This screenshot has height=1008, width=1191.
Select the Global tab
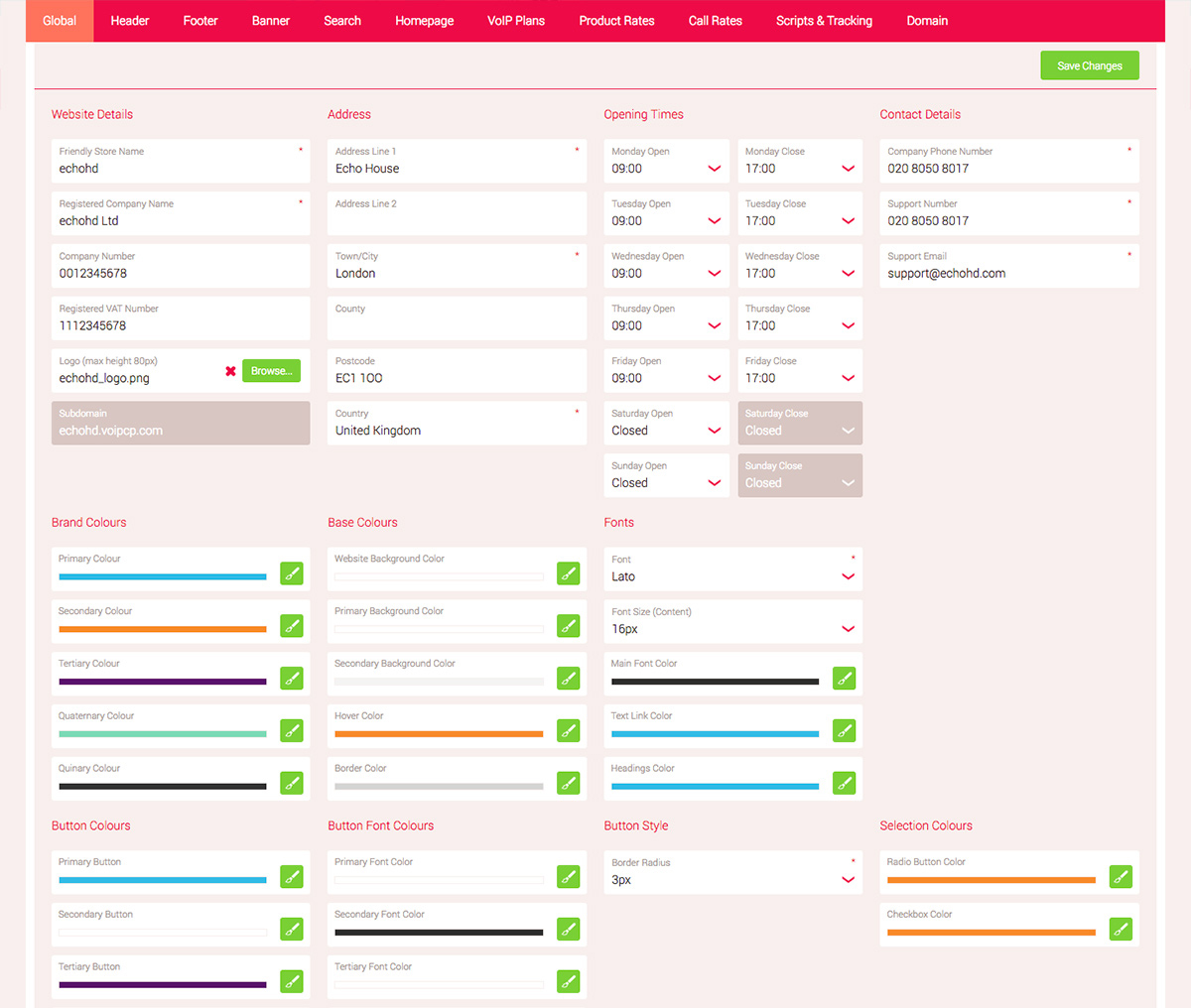tap(60, 21)
